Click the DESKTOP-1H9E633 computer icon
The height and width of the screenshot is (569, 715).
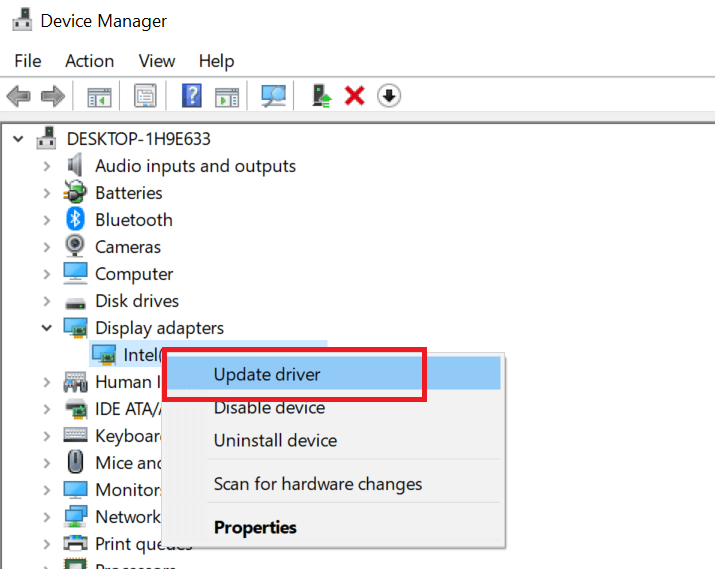[x=47, y=138]
